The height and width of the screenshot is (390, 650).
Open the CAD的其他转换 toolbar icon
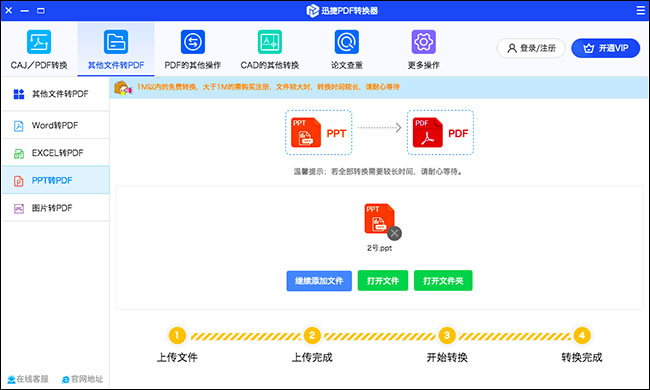pyautogui.click(x=269, y=42)
